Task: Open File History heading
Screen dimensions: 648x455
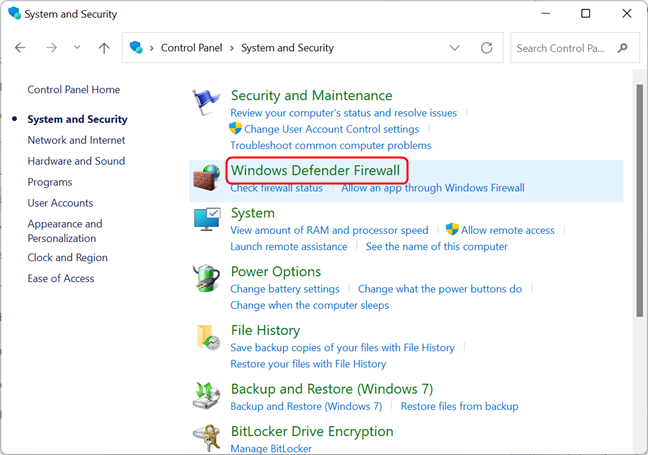Action: coord(265,330)
